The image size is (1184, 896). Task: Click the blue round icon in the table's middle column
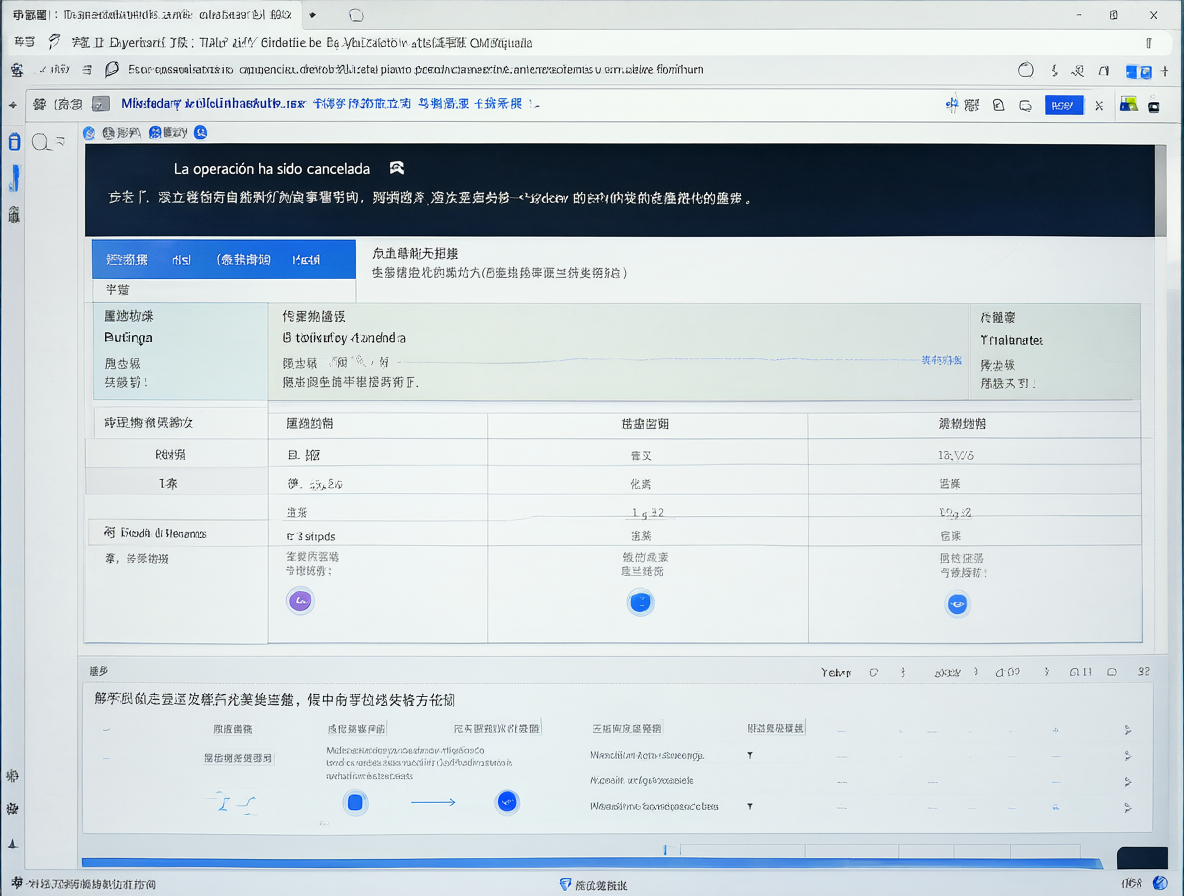click(x=640, y=602)
